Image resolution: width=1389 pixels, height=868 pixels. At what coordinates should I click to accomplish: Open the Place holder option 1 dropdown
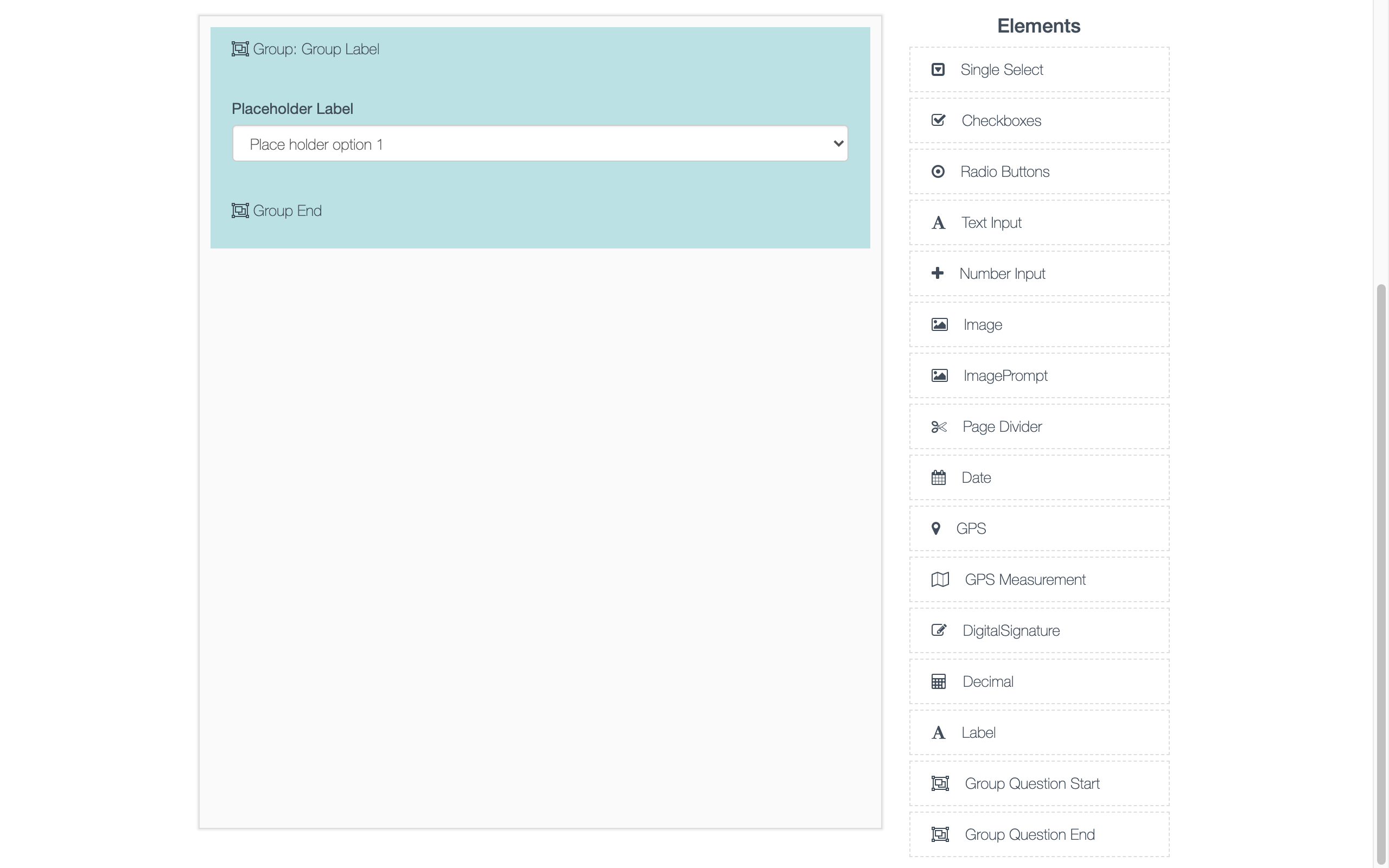(539, 144)
